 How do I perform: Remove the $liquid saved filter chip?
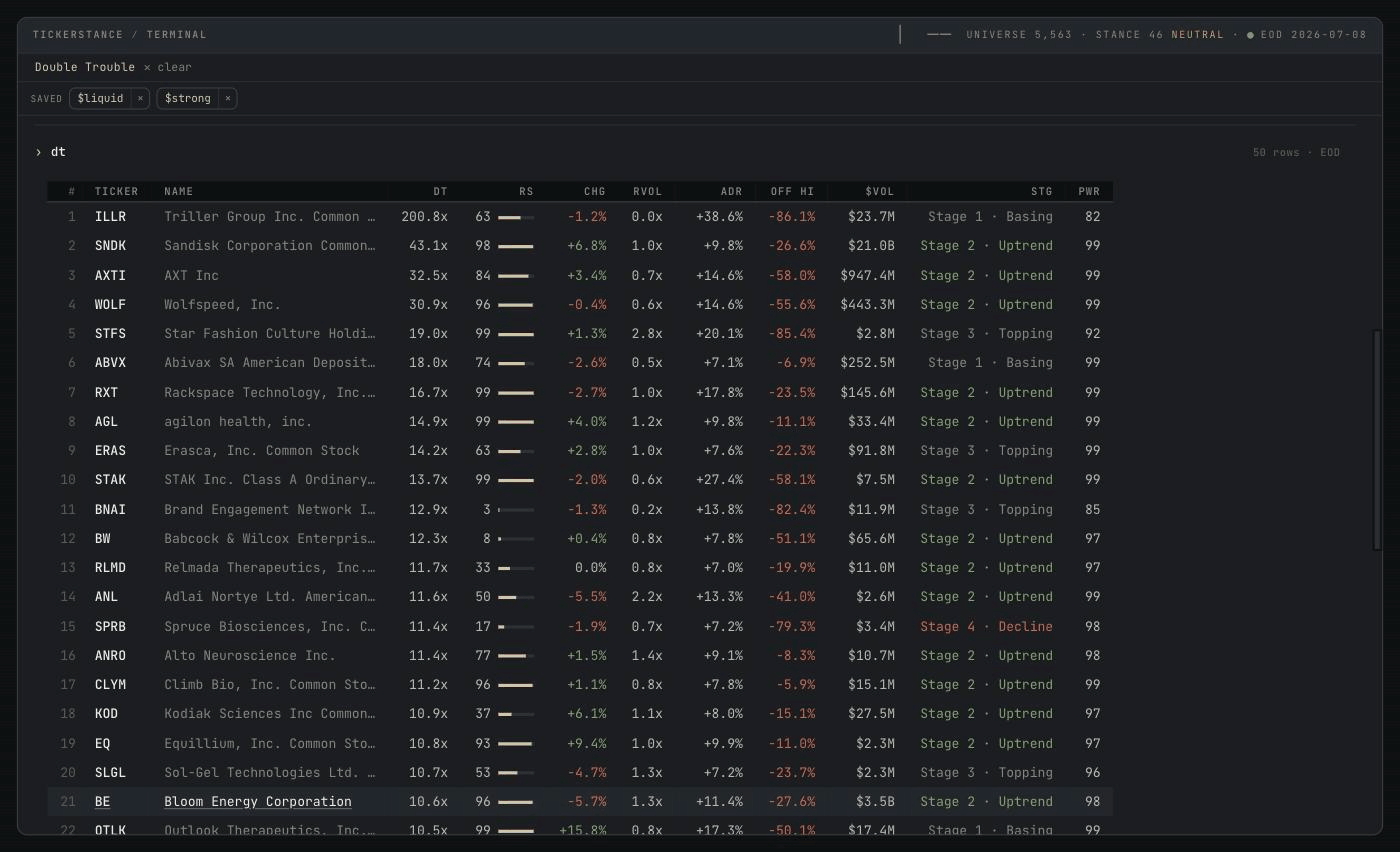tap(140, 98)
